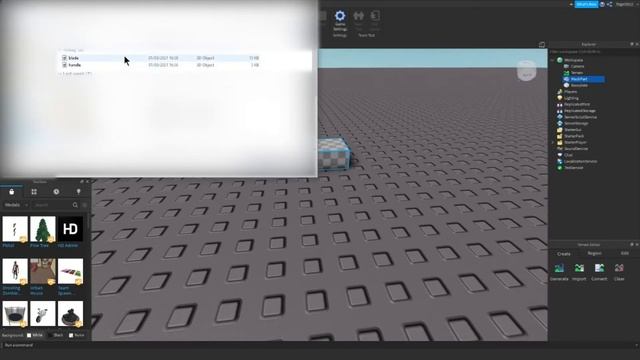This screenshot has width=640, height=360.
Task: Select the Pine Tree model thumbnail
Action: [x=43, y=229]
